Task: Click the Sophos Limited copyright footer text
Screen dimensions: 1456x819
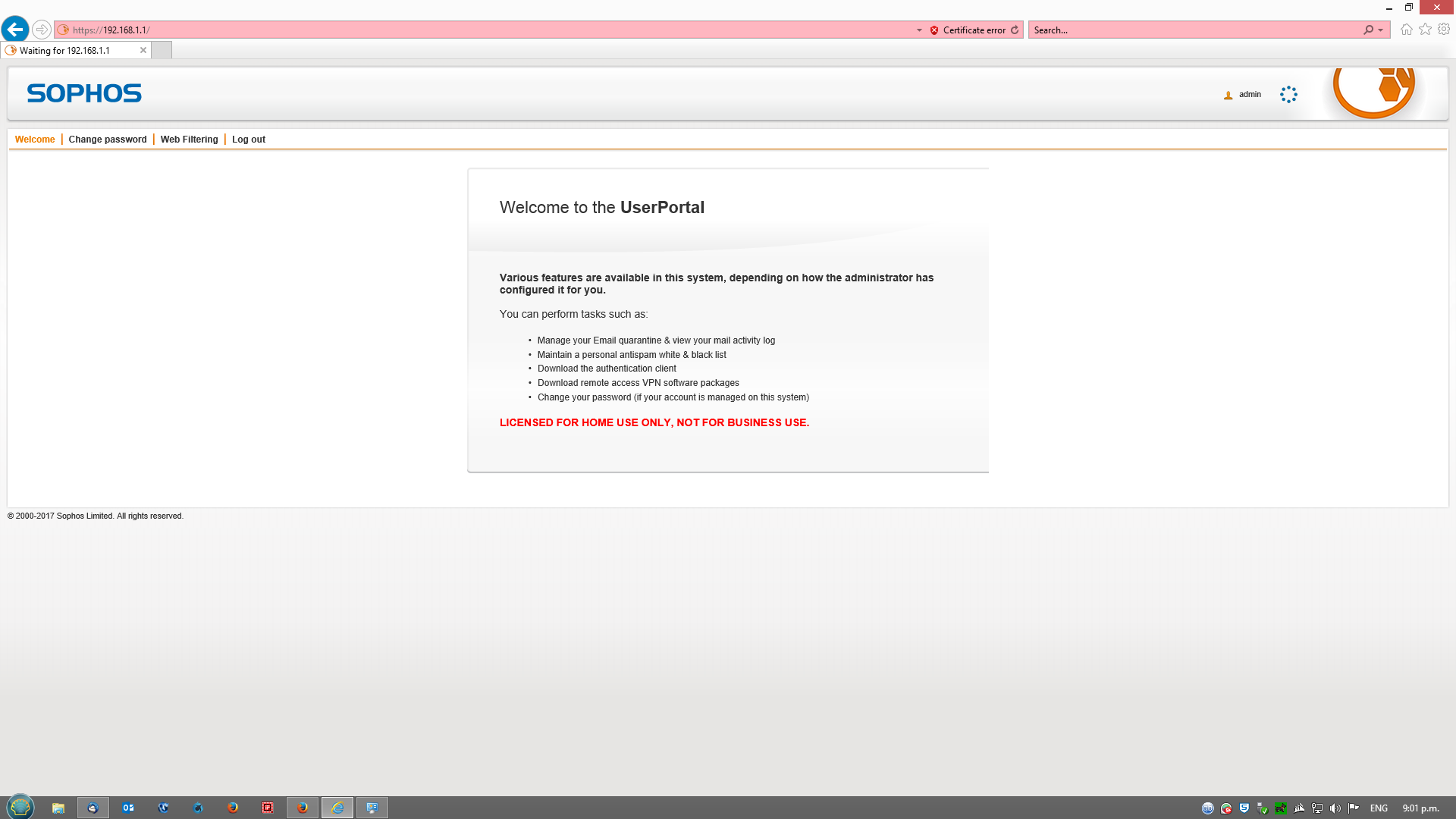Action: click(96, 516)
